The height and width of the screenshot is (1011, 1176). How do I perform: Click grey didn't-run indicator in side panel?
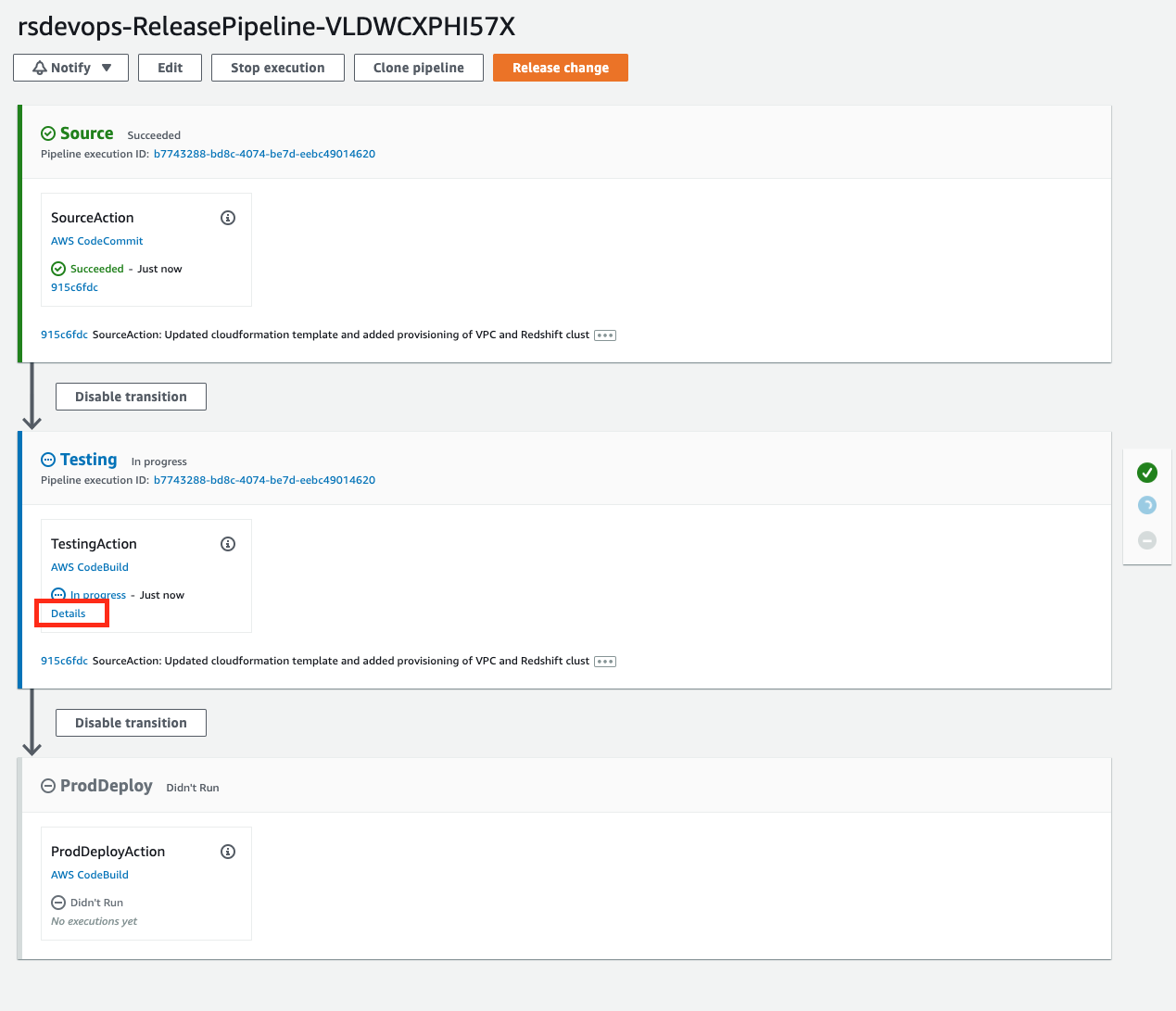point(1147,539)
